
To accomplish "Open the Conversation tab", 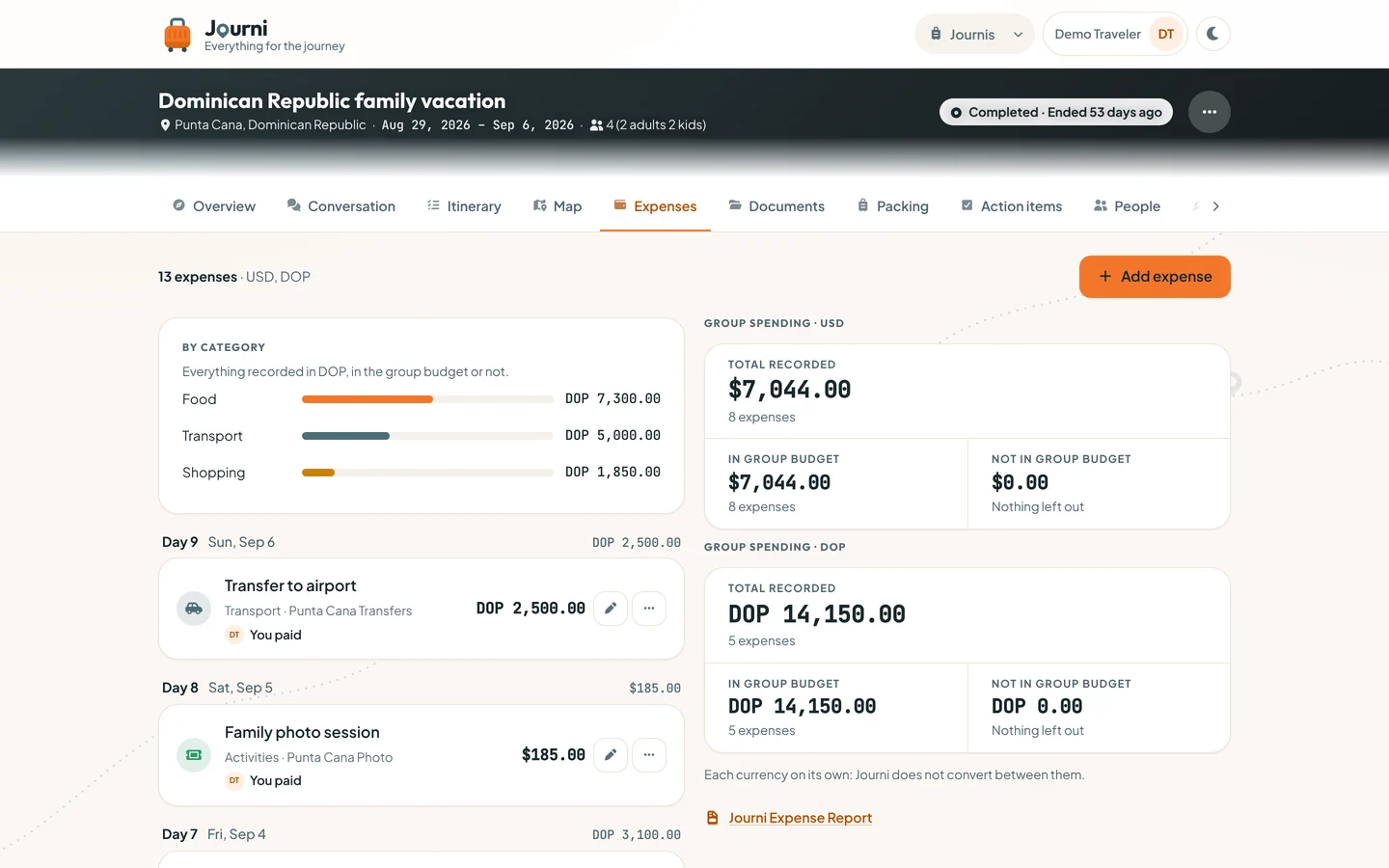I will pos(341,205).
